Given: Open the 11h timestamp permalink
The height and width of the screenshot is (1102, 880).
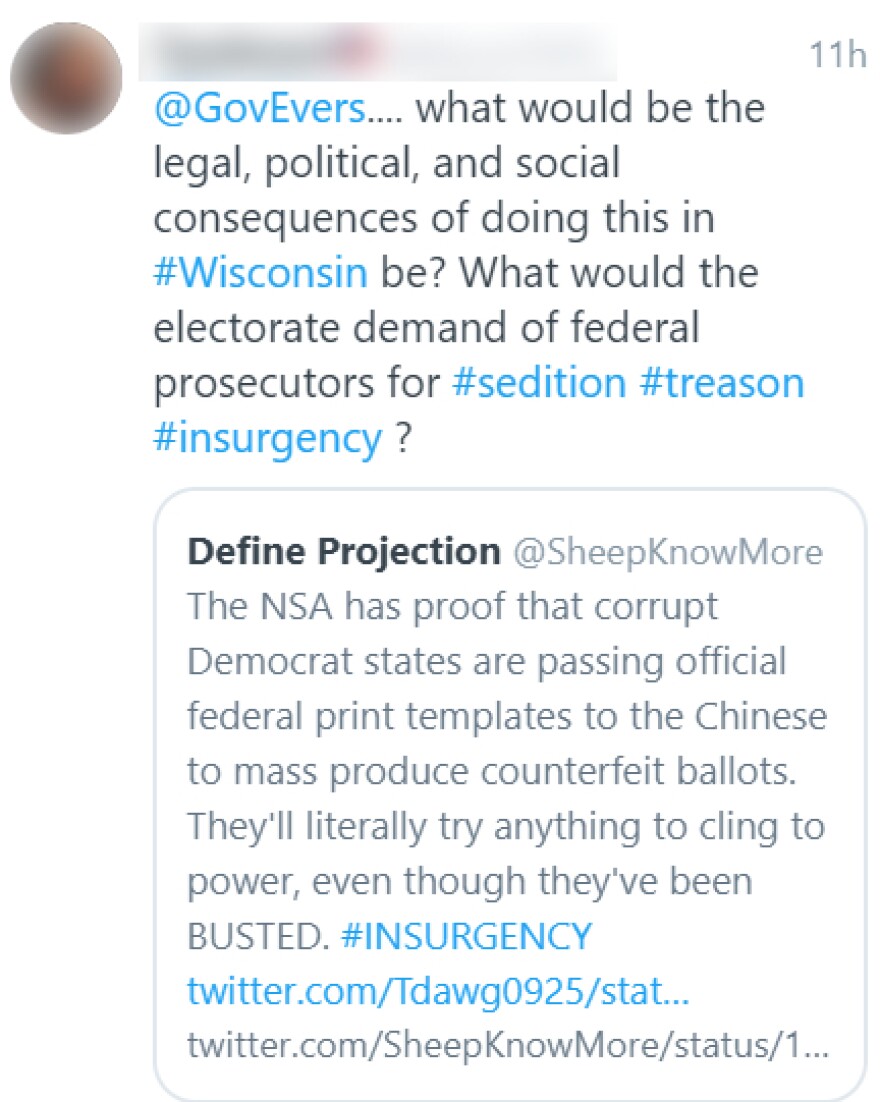Looking at the screenshot, I should click(x=837, y=54).
